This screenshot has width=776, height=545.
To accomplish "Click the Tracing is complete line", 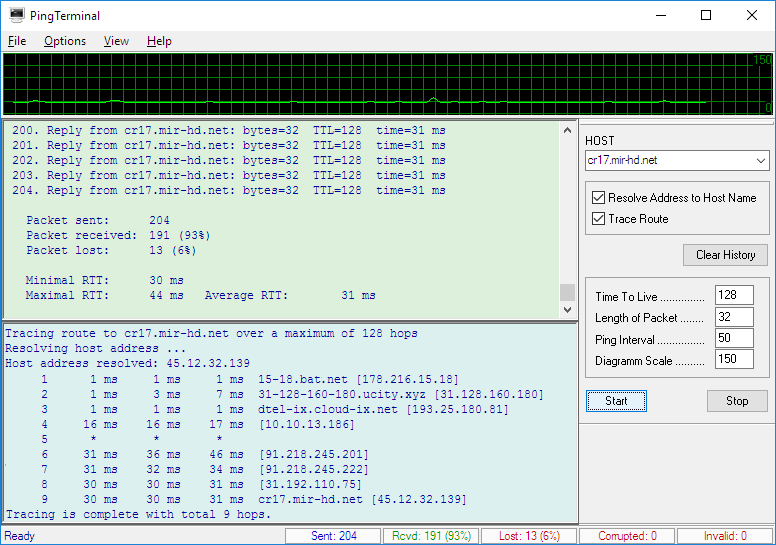I will [x=138, y=515].
